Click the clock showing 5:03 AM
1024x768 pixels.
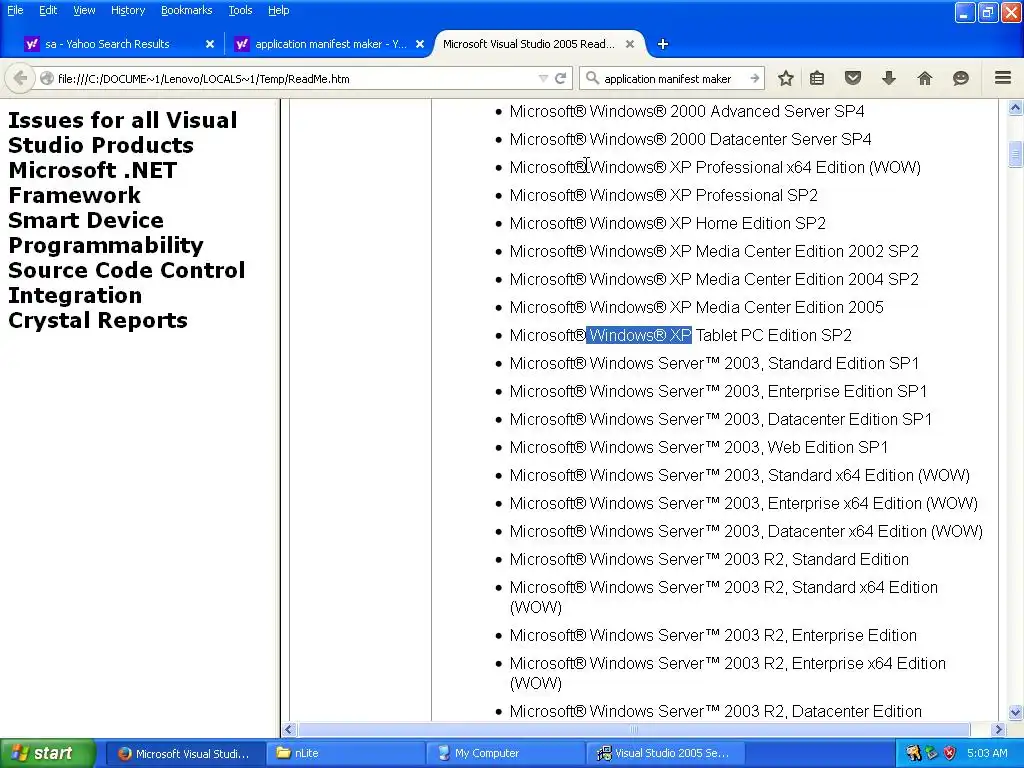(x=987, y=753)
